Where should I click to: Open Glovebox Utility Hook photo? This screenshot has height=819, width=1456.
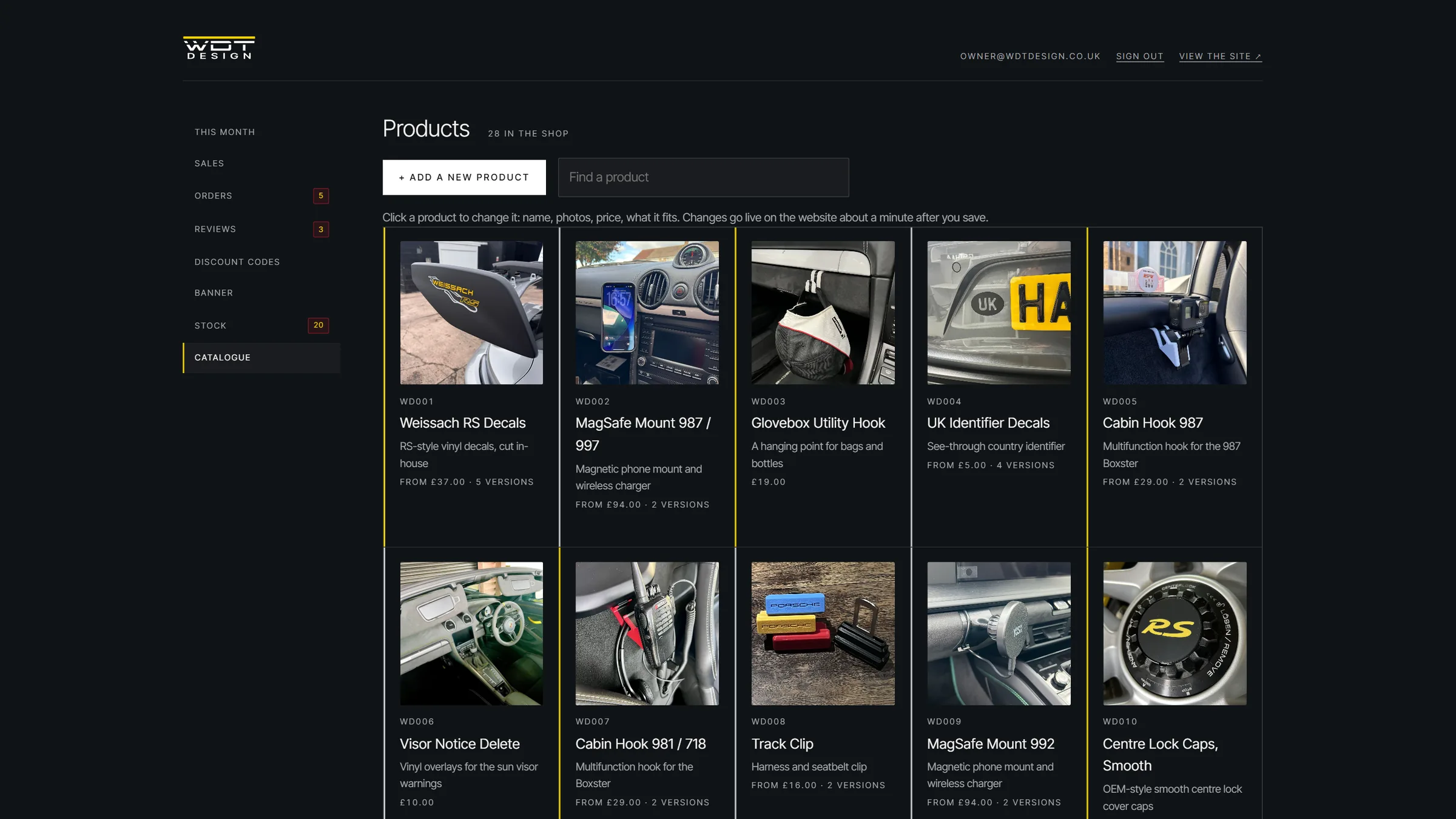point(823,312)
